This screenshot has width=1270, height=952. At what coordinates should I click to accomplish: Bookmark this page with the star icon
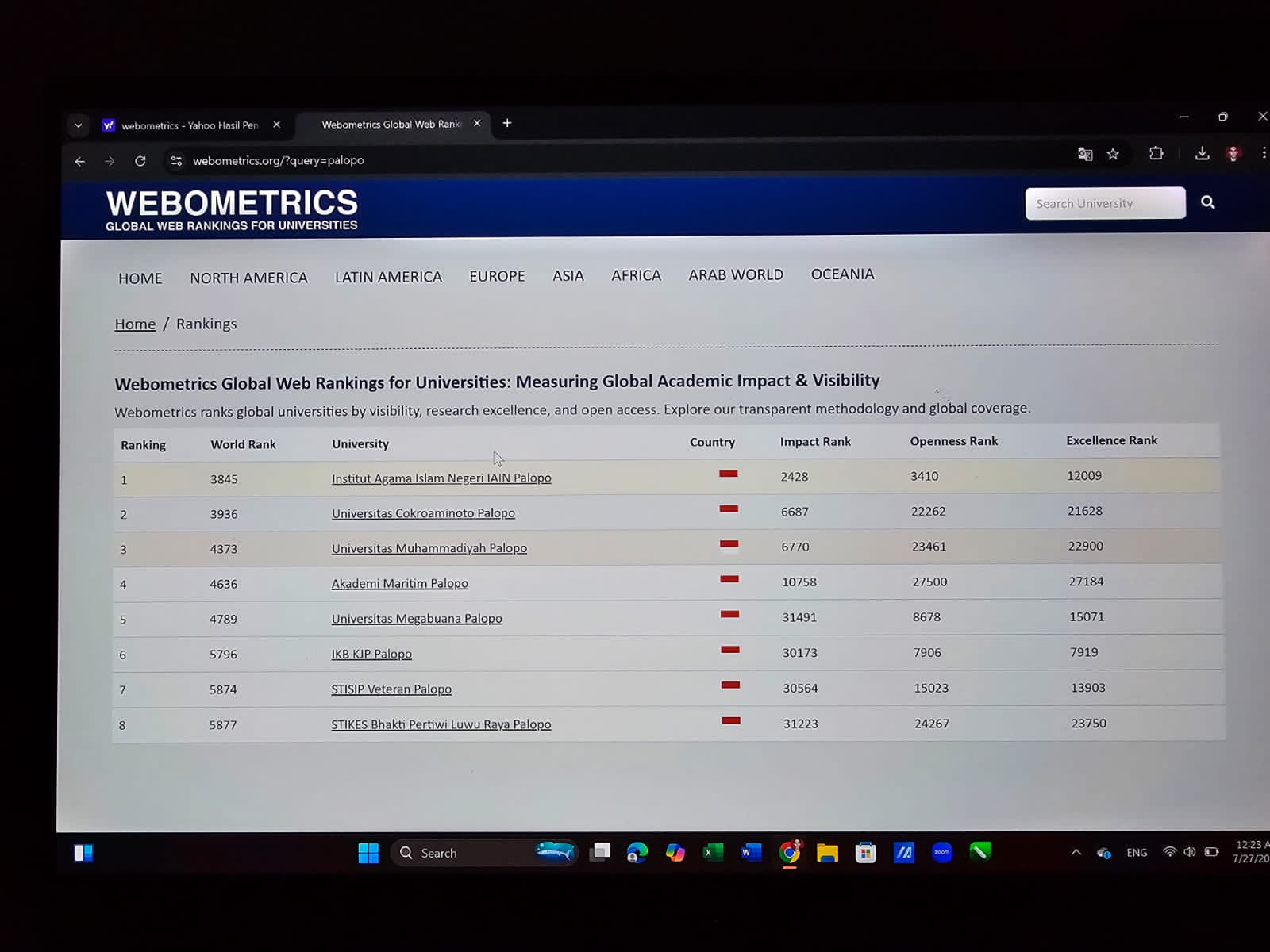coord(1113,154)
